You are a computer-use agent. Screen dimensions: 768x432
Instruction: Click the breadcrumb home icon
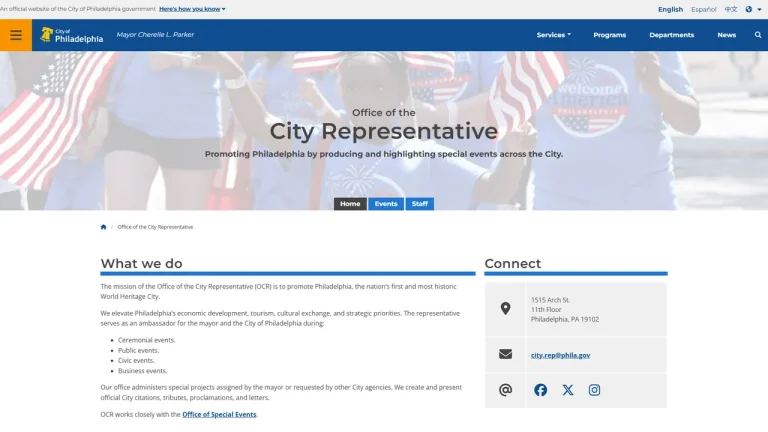103,227
